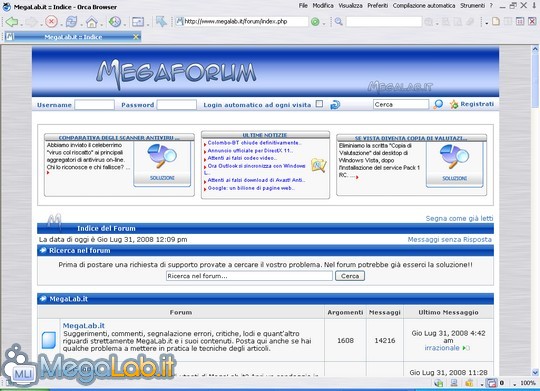Select the MegaLab.it :: Indice tab
Image resolution: width=540 pixels, height=391 pixels.
coord(73,37)
